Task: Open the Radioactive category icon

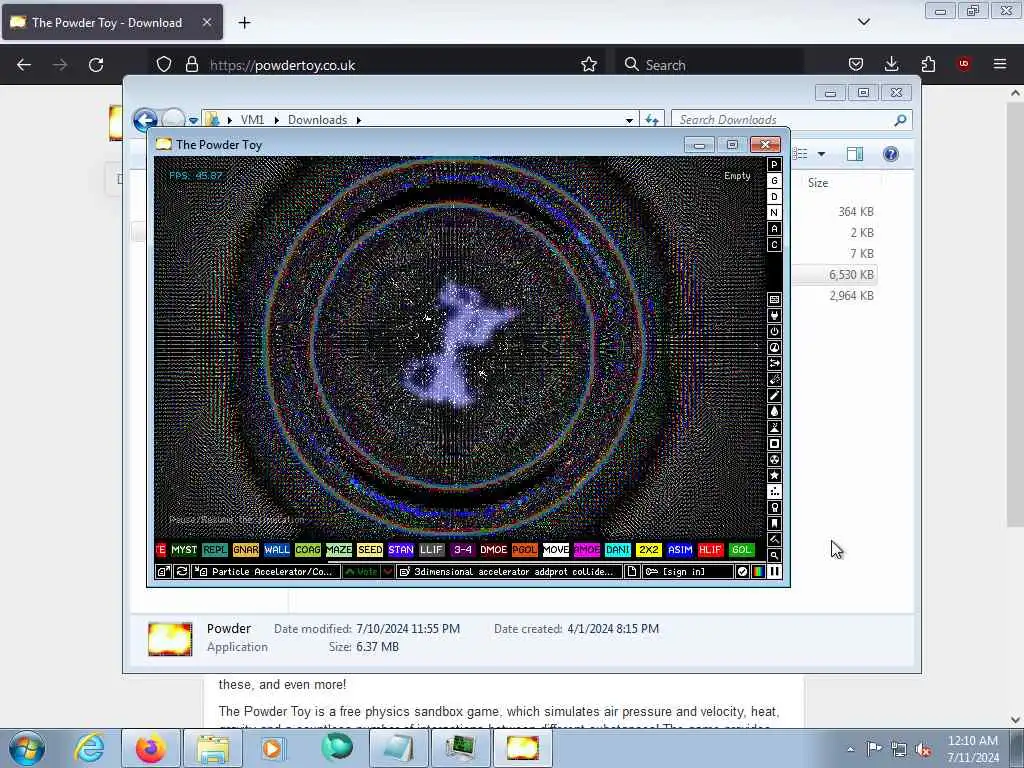Action: pyautogui.click(x=774, y=460)
